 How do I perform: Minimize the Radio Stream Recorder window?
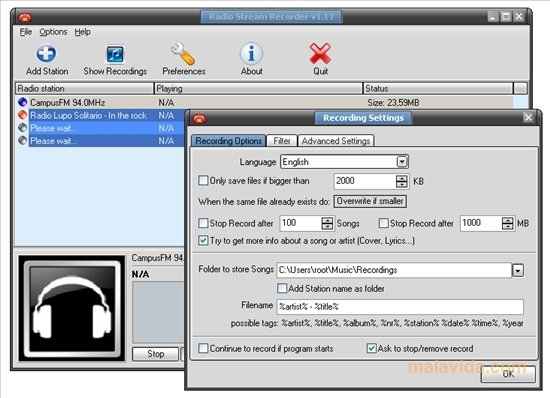click(493, 16)
